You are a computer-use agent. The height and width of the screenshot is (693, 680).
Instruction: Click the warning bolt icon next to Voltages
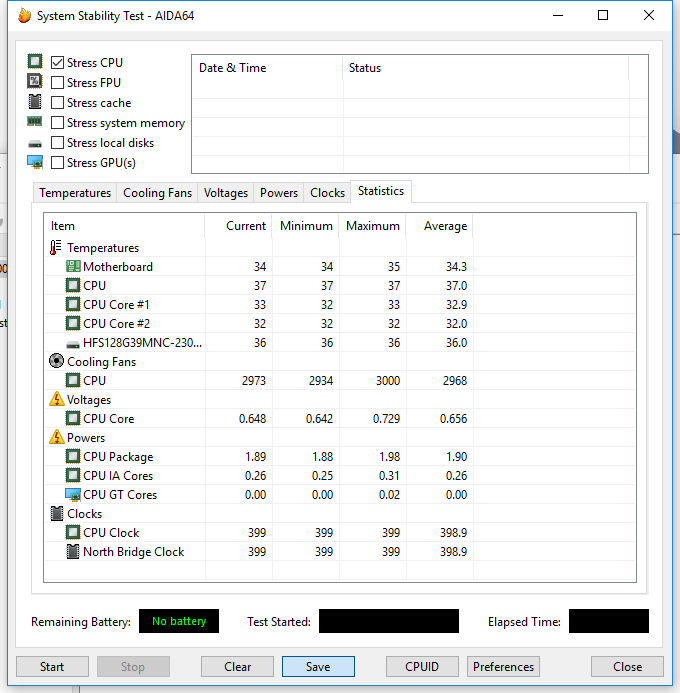click(57, 399)
